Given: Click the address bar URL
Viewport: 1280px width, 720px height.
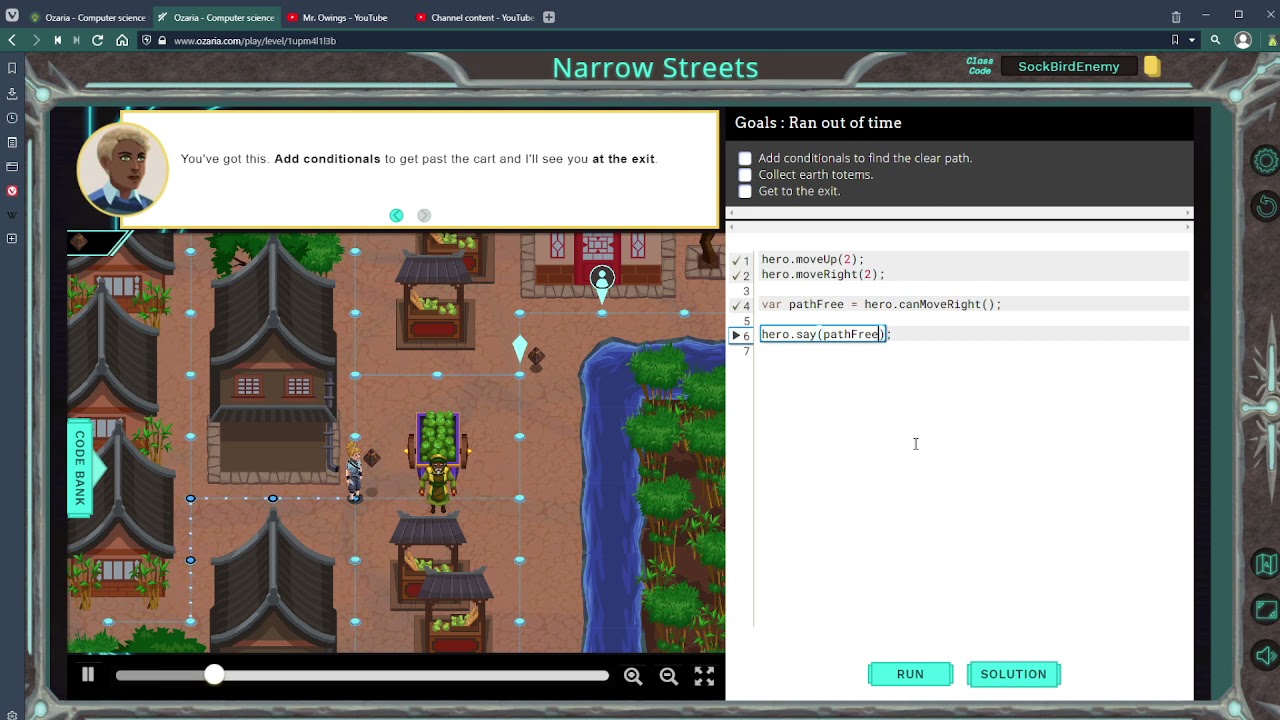Looking at the screenshot, I should (x=254, y=41).
